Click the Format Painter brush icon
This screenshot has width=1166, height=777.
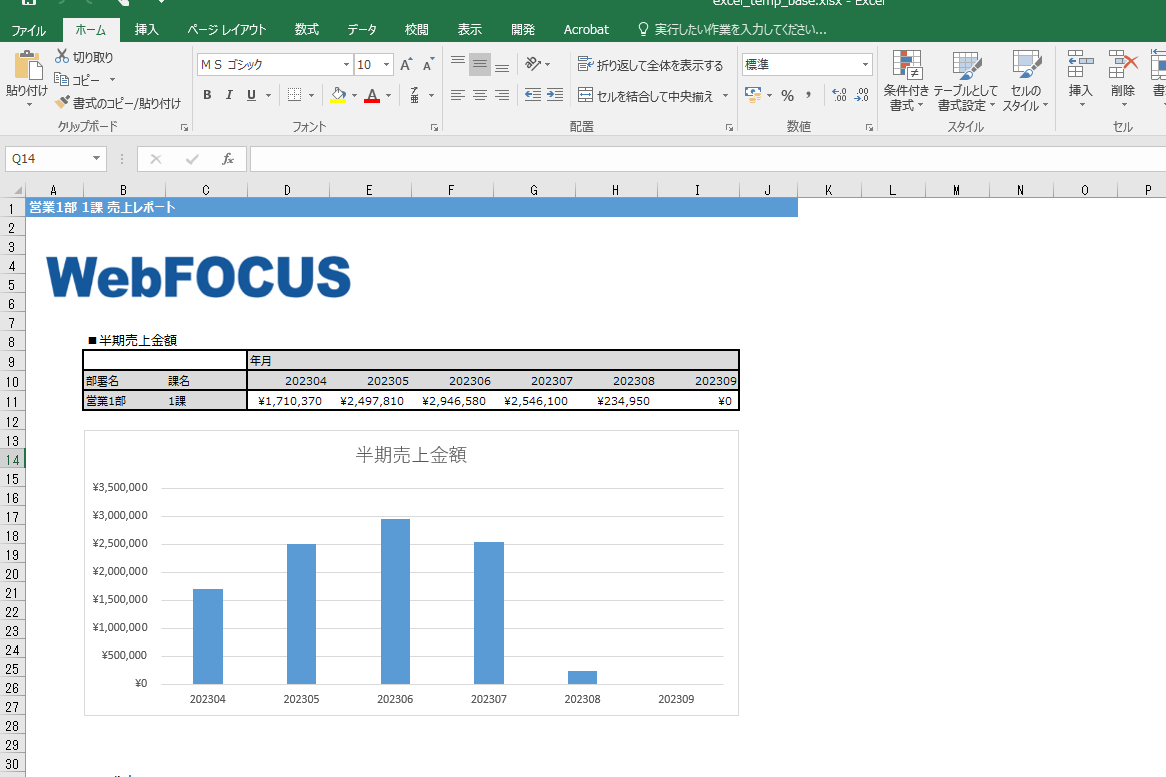coord(62,102)
